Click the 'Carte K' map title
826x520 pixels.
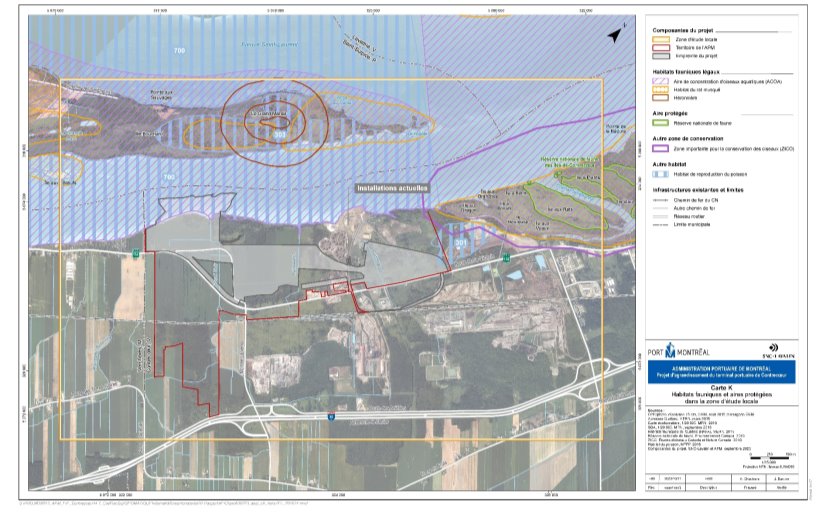click(x=721, y=388)
